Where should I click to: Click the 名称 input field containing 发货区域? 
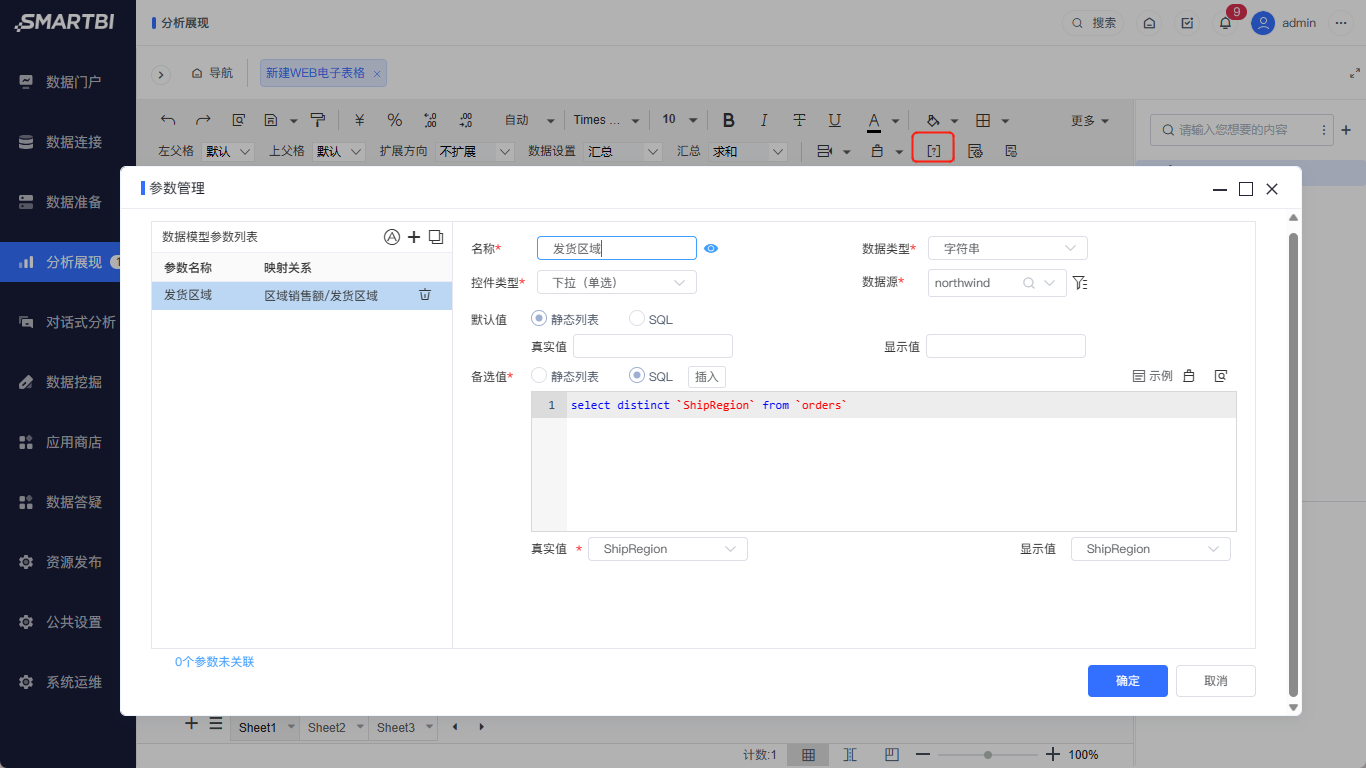pyautogui.click(x=617, y=248)
